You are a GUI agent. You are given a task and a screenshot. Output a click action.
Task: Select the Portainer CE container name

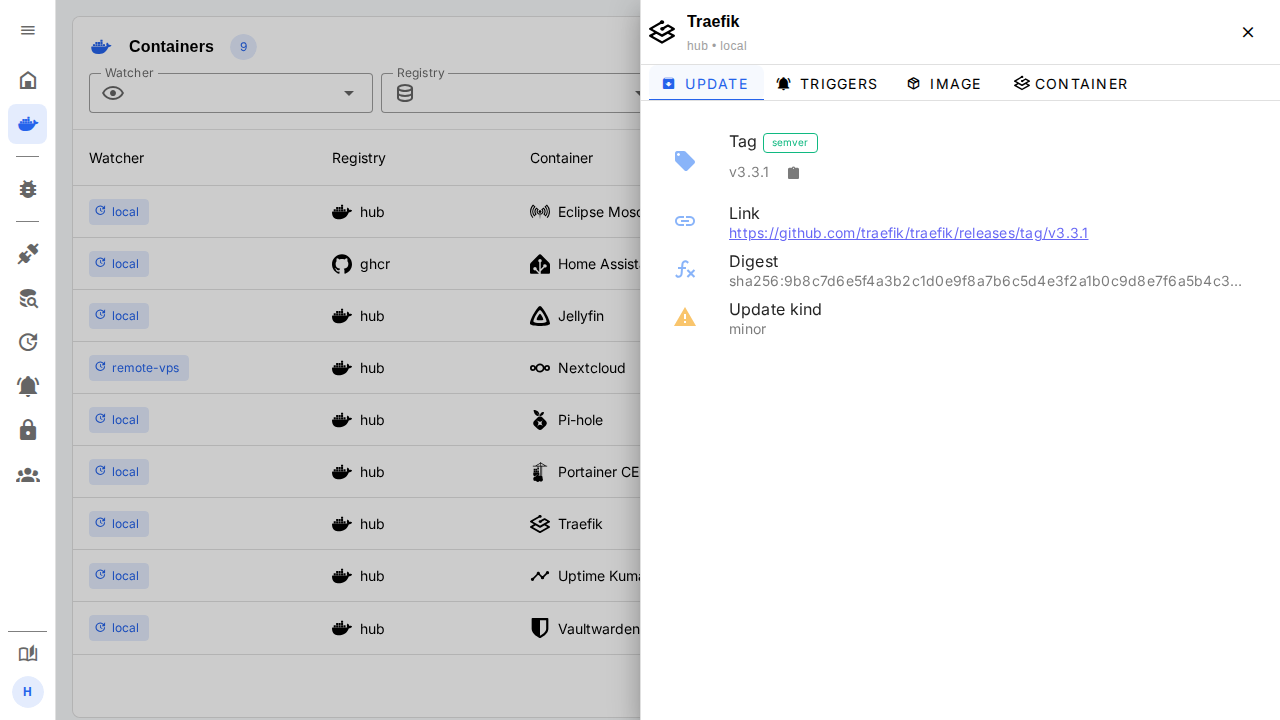pyautogui.click(x=598, y=472)
